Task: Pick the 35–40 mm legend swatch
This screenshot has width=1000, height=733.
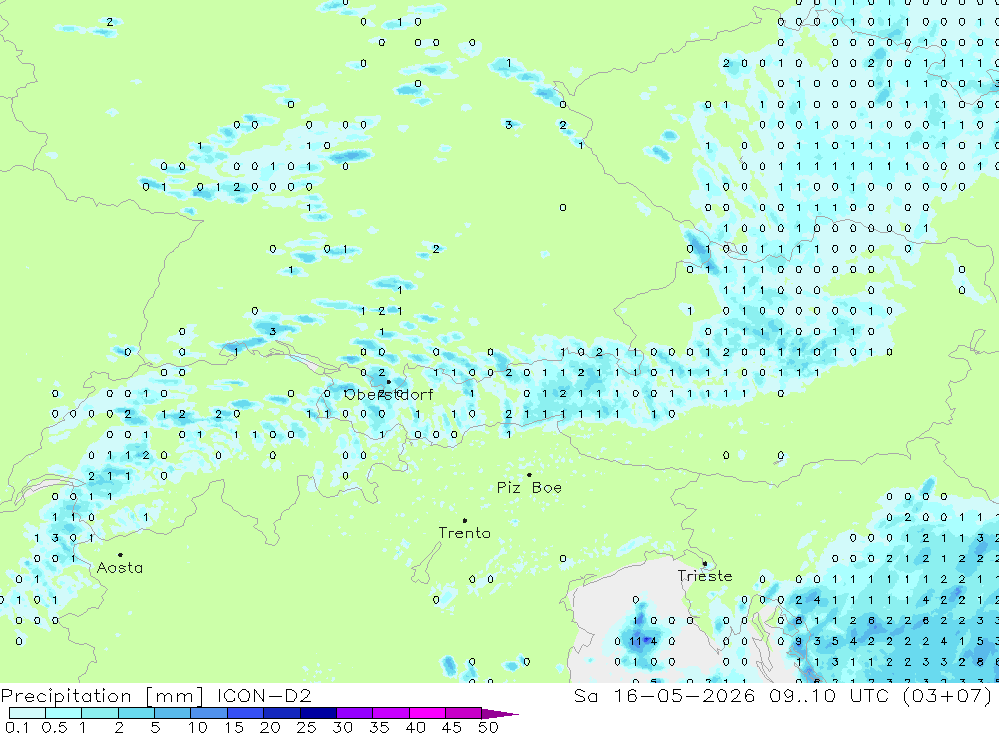Action: pyautogui.click(x=391, y=713)
